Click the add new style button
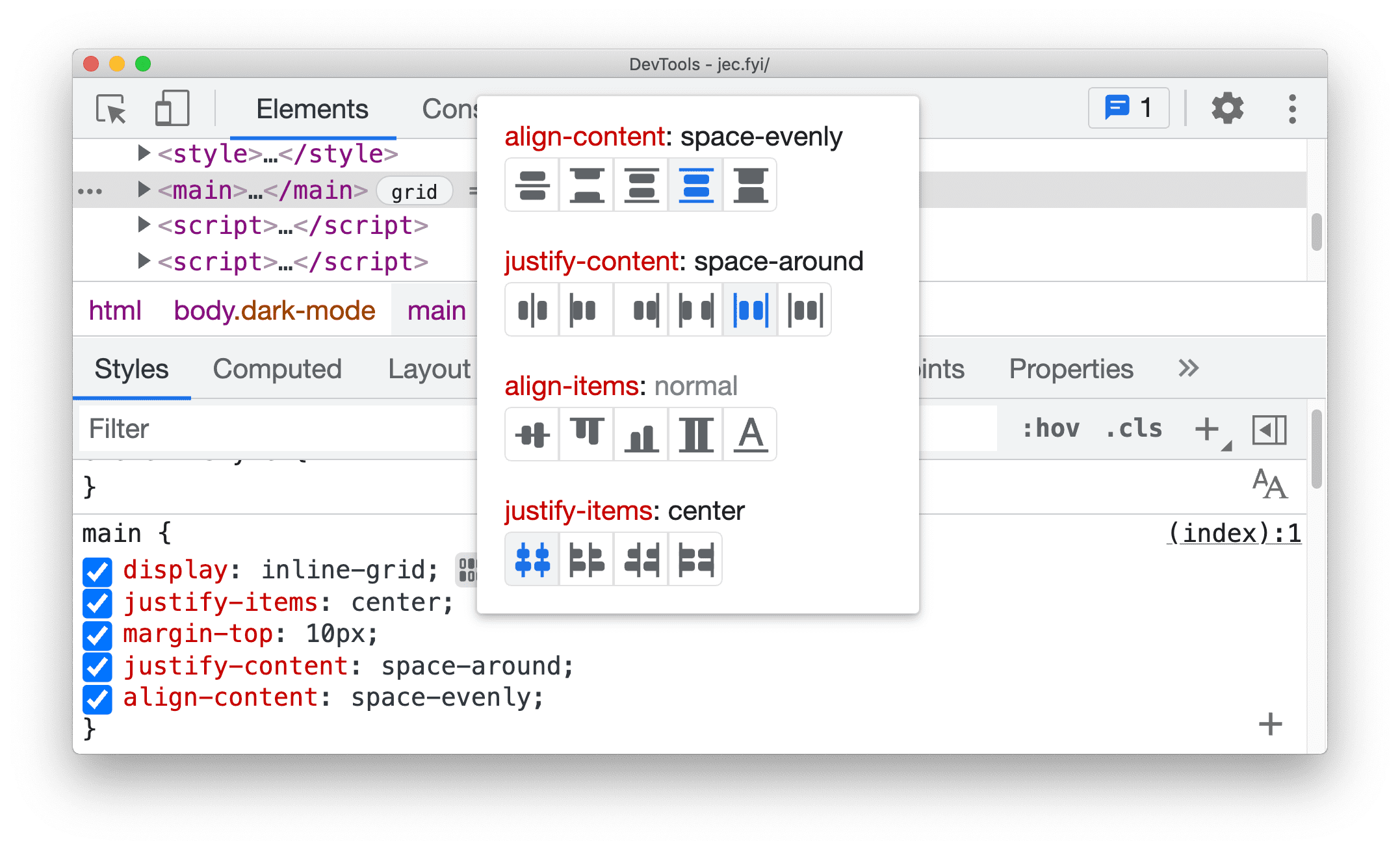 1207,429
